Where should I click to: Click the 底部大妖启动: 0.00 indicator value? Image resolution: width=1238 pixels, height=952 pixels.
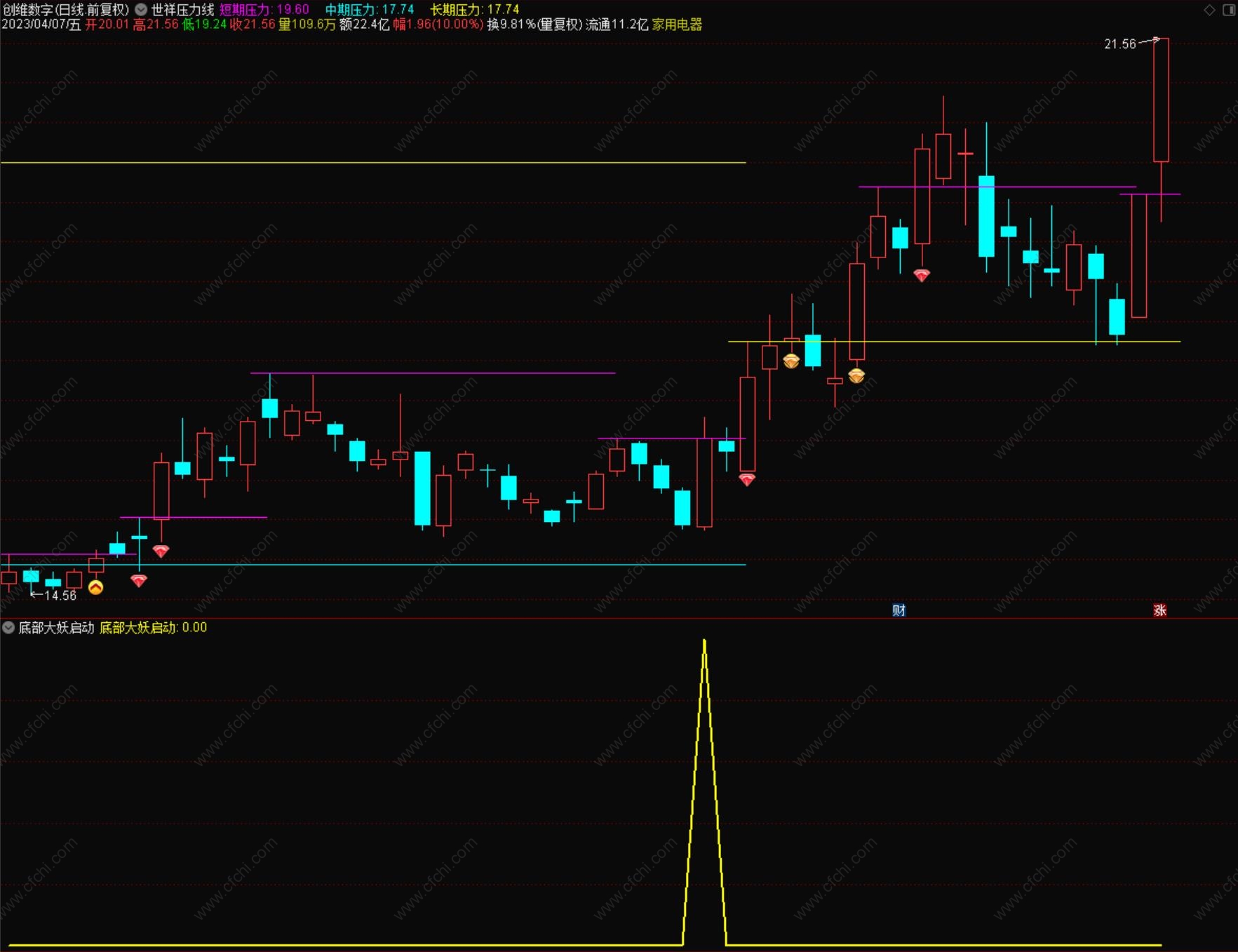(154, 627)
